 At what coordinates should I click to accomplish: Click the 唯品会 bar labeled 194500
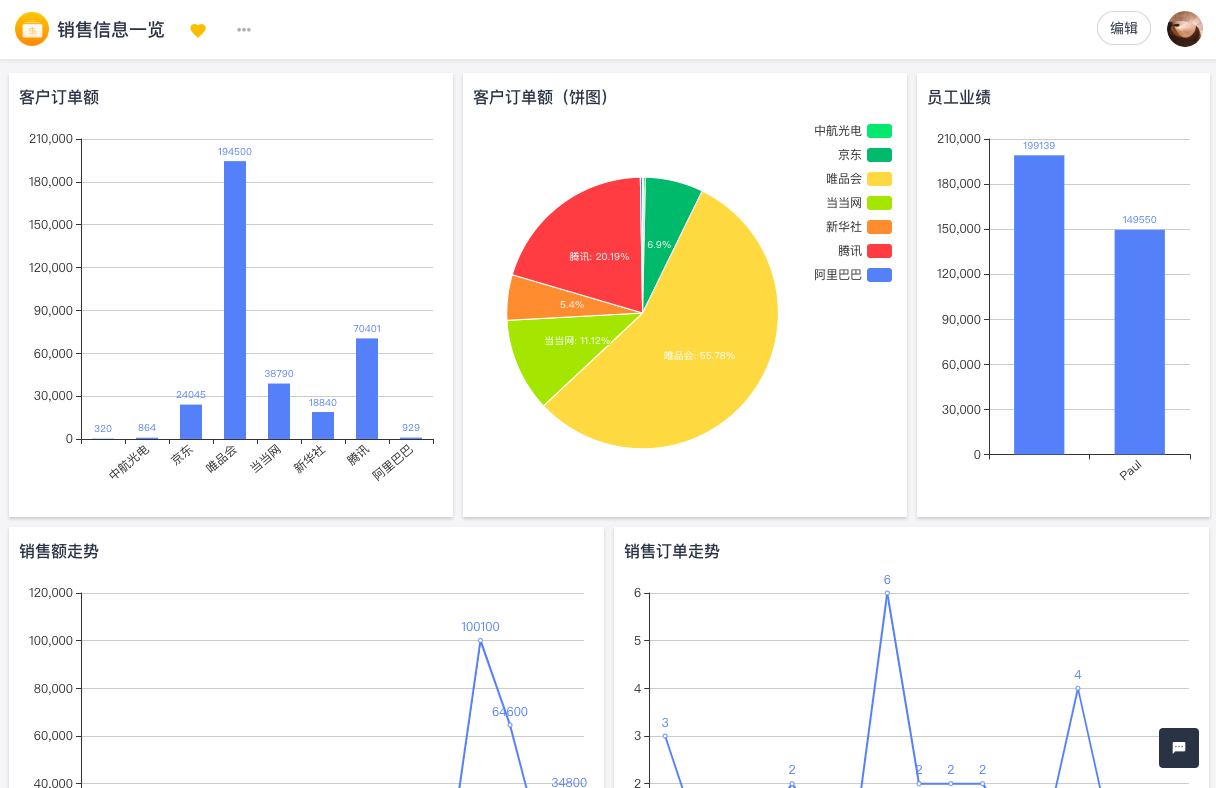pyautogui.click(x=235, y=300)
